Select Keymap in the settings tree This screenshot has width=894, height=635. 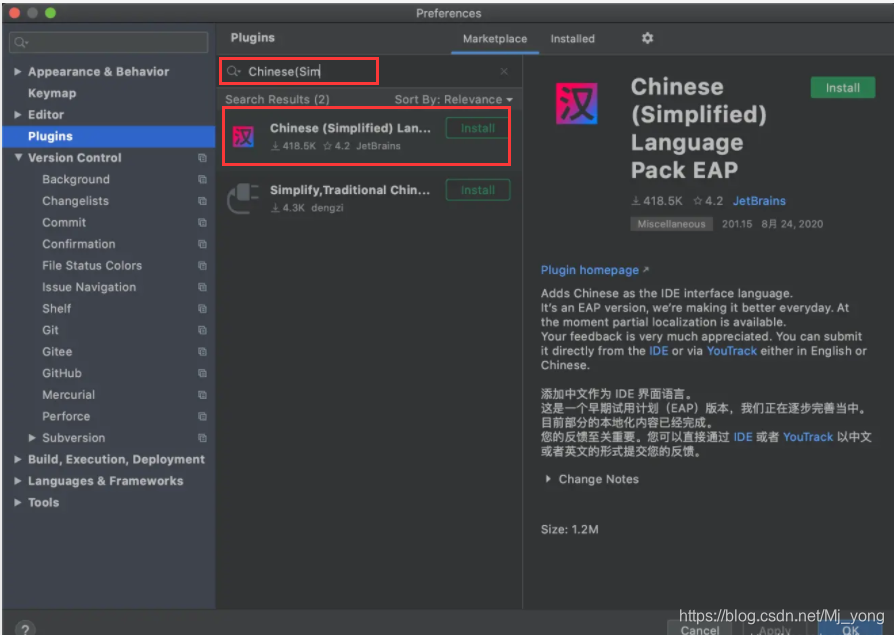coord(52,93)
